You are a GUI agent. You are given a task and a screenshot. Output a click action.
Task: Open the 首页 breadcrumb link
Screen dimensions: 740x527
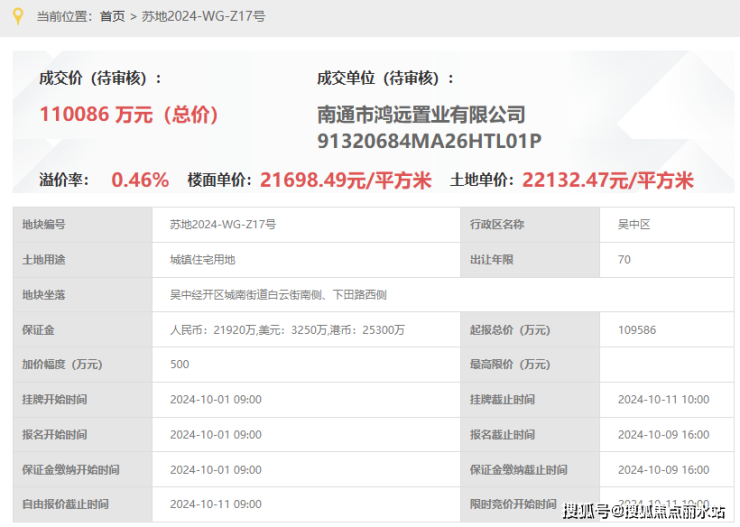point(112,17)
